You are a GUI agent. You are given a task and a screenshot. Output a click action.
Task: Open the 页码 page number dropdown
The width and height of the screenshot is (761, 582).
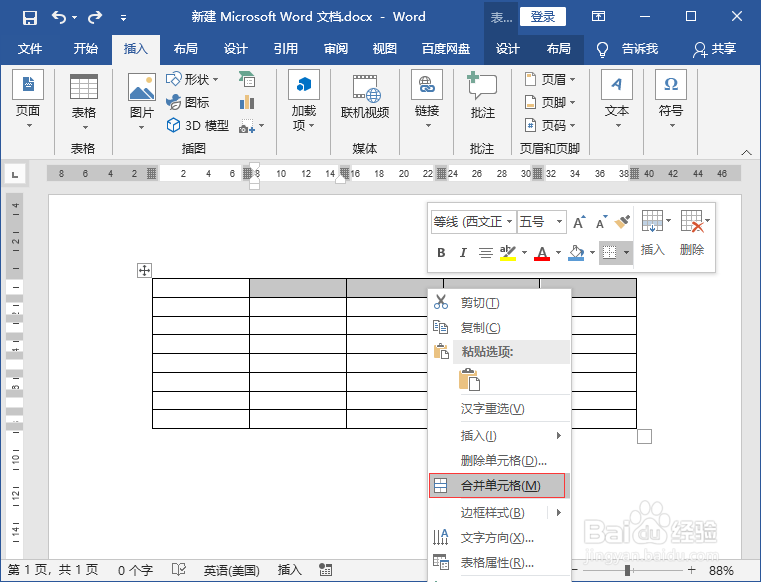click(550, 125)
